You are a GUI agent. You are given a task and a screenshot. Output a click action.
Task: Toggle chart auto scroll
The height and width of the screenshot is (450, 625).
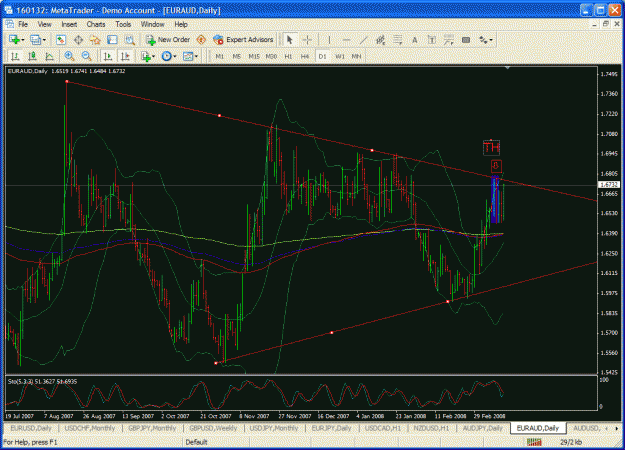pyautogui.click(x=108, y=56)
